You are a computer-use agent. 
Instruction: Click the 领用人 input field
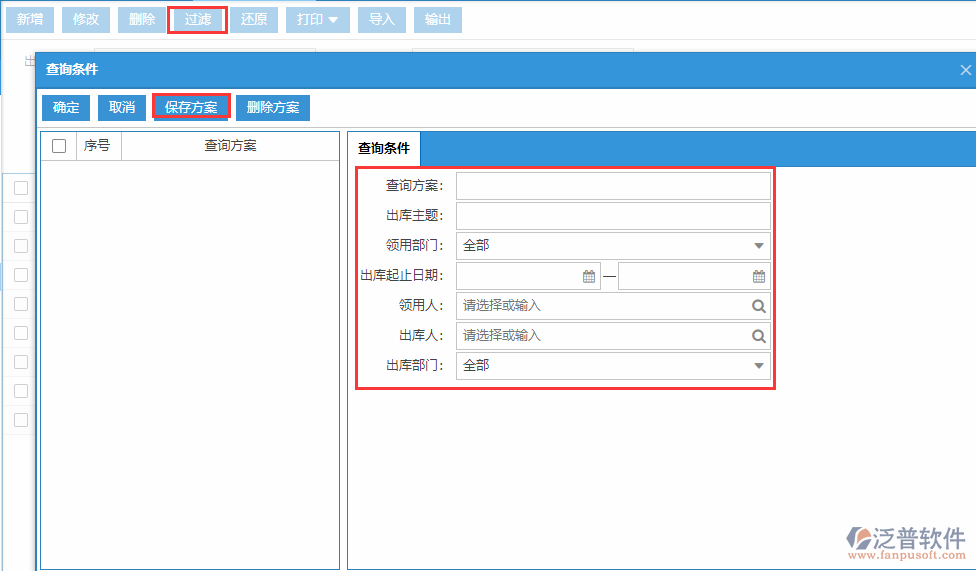pos(613,306)
